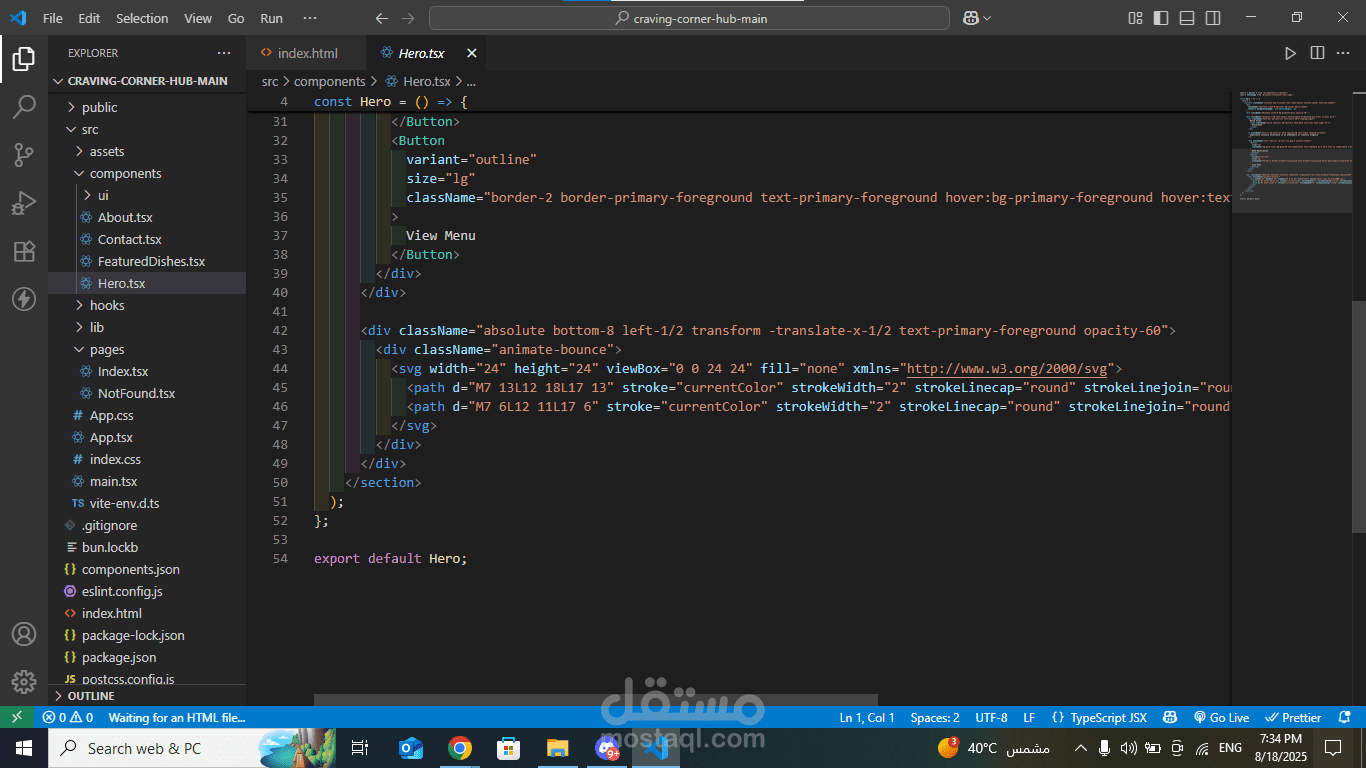
Task: Open Run and Debug view
Action: coord(24,203)
